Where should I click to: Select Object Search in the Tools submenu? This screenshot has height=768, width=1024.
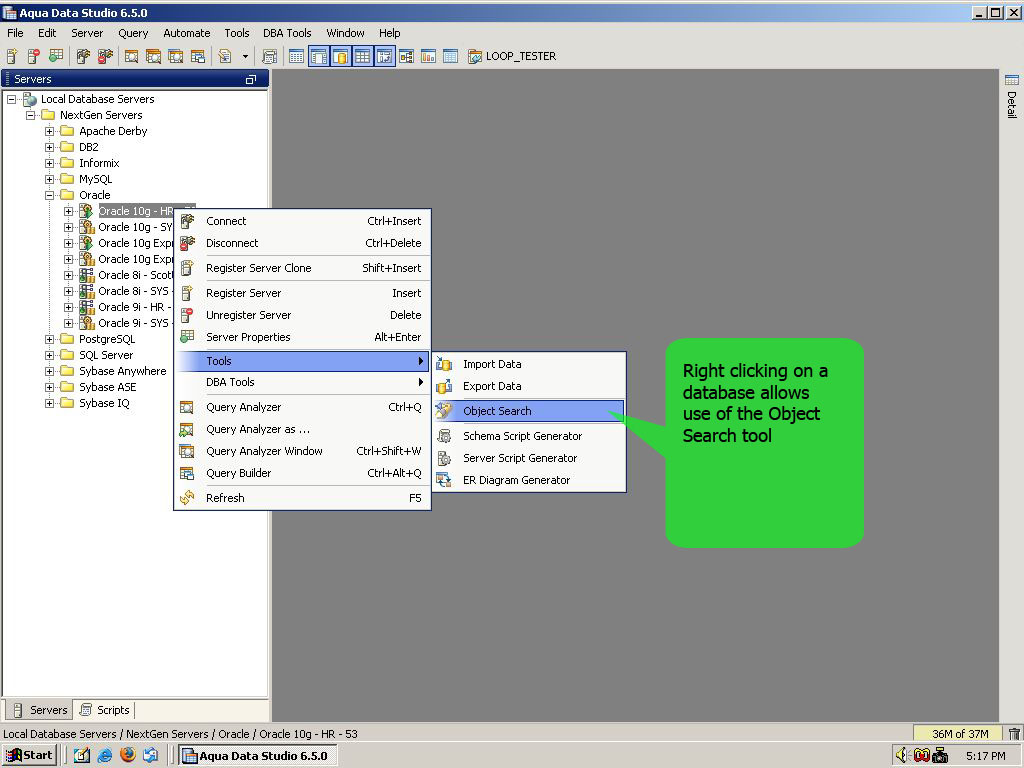click(528, 411)
